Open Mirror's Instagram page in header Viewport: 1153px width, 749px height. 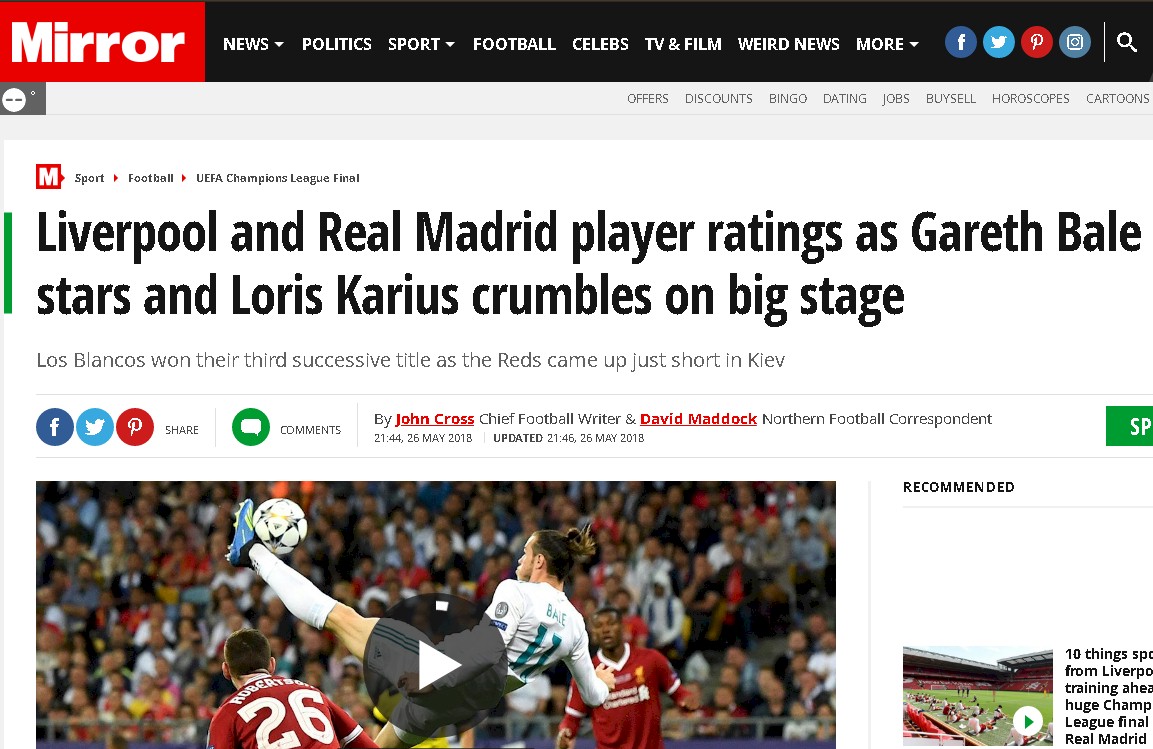(x=1074, y=43)
